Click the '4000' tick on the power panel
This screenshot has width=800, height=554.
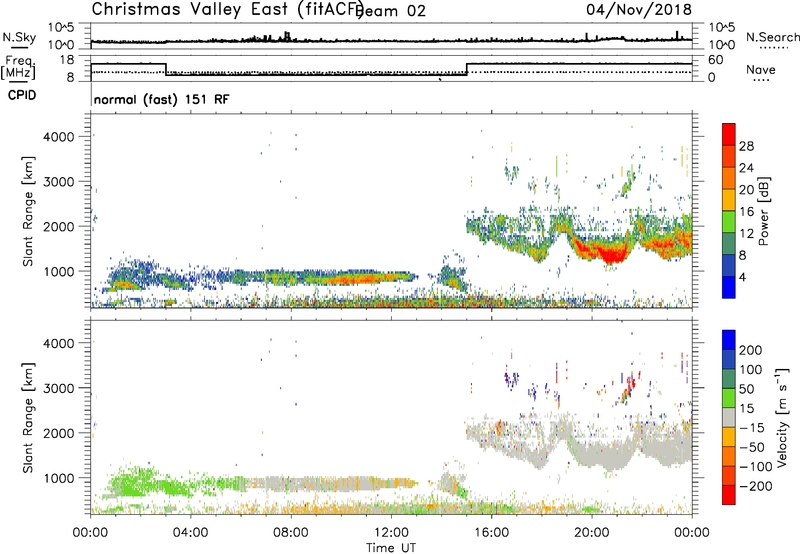pyautogui.click(x=58, y=137)
